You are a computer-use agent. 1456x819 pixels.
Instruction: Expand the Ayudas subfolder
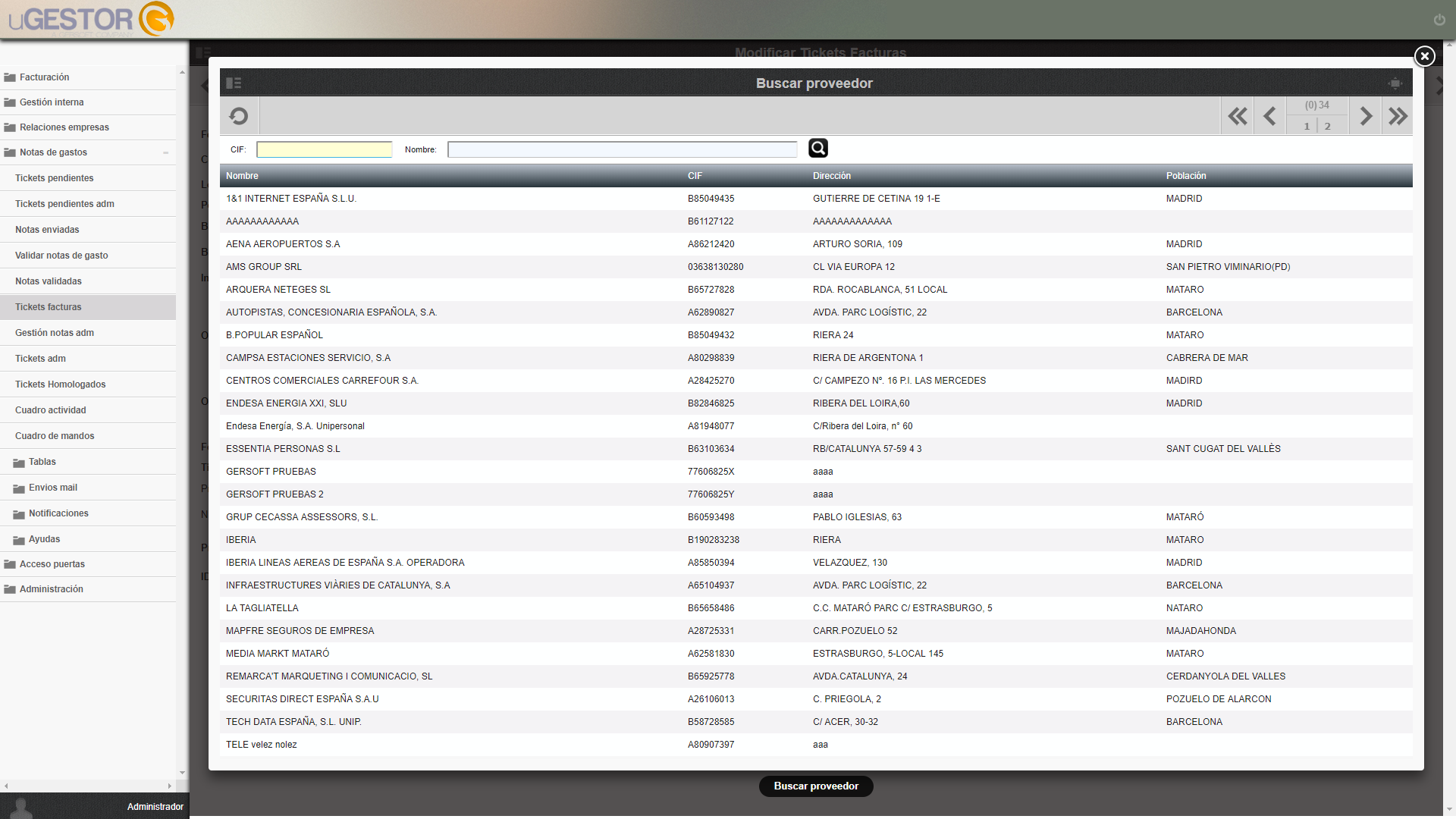(88, 539)
